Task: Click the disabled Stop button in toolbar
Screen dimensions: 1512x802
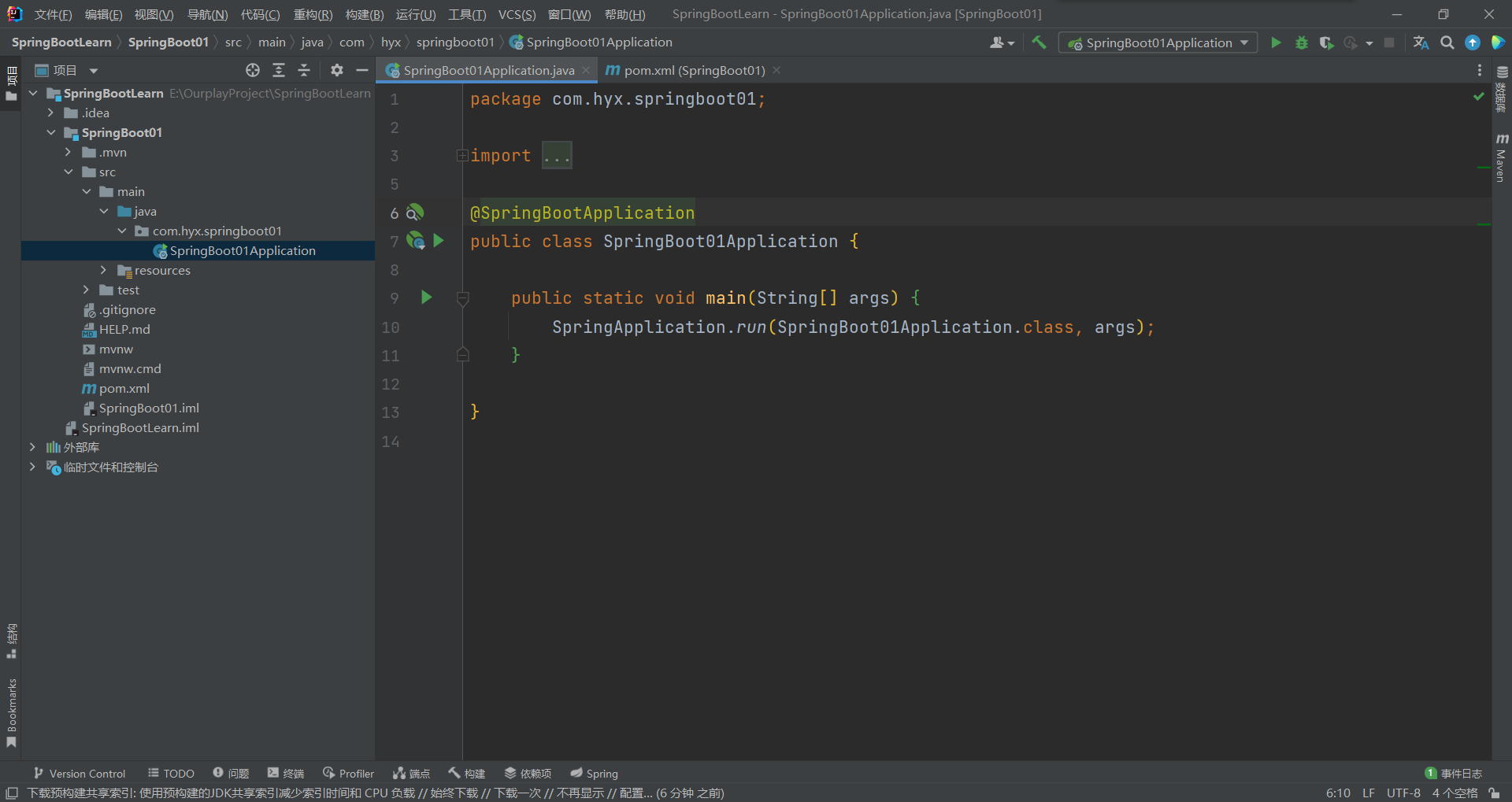Action: tap(1389, 43)
